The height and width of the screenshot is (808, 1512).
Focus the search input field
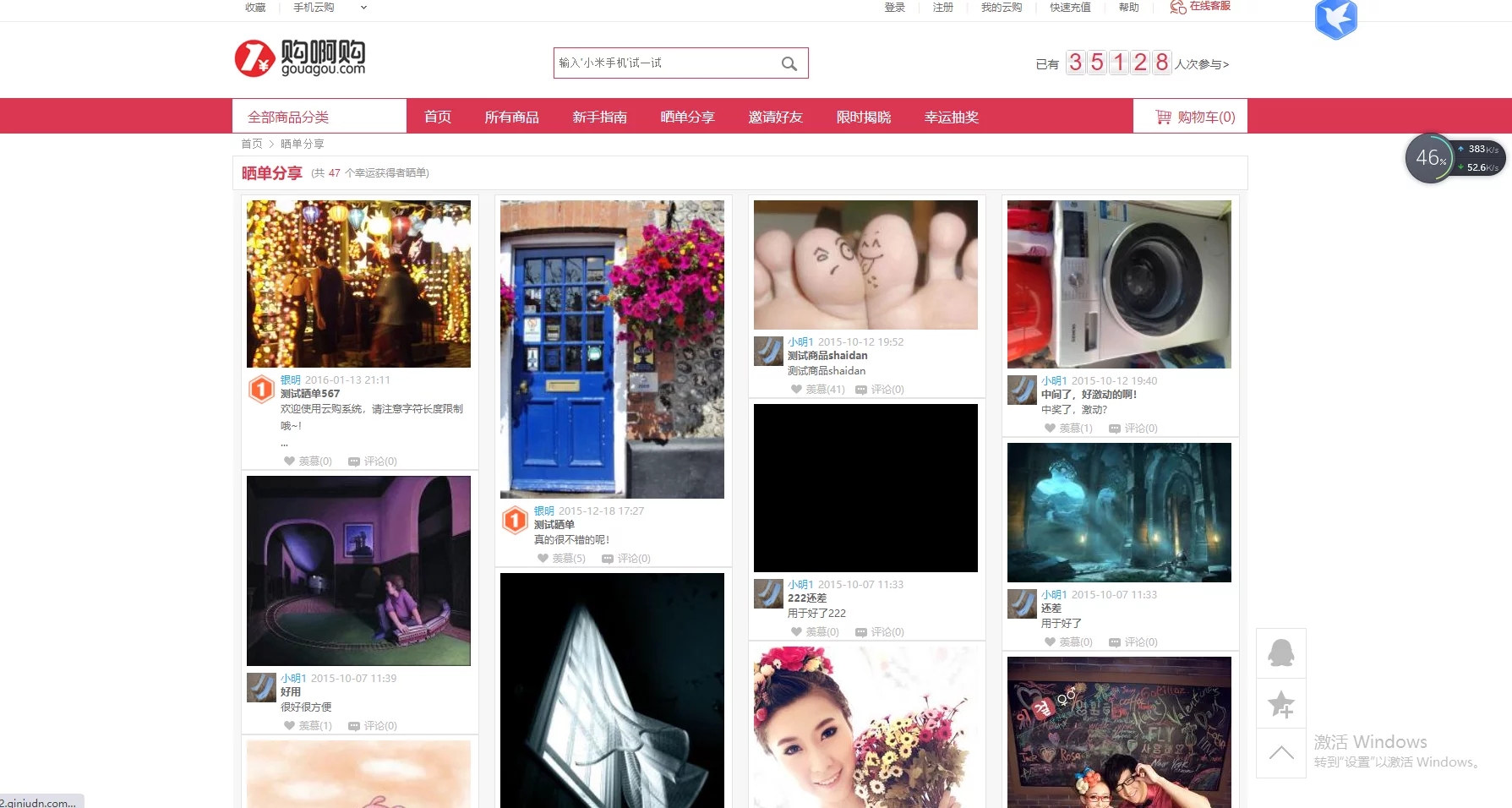click(663, 63)
